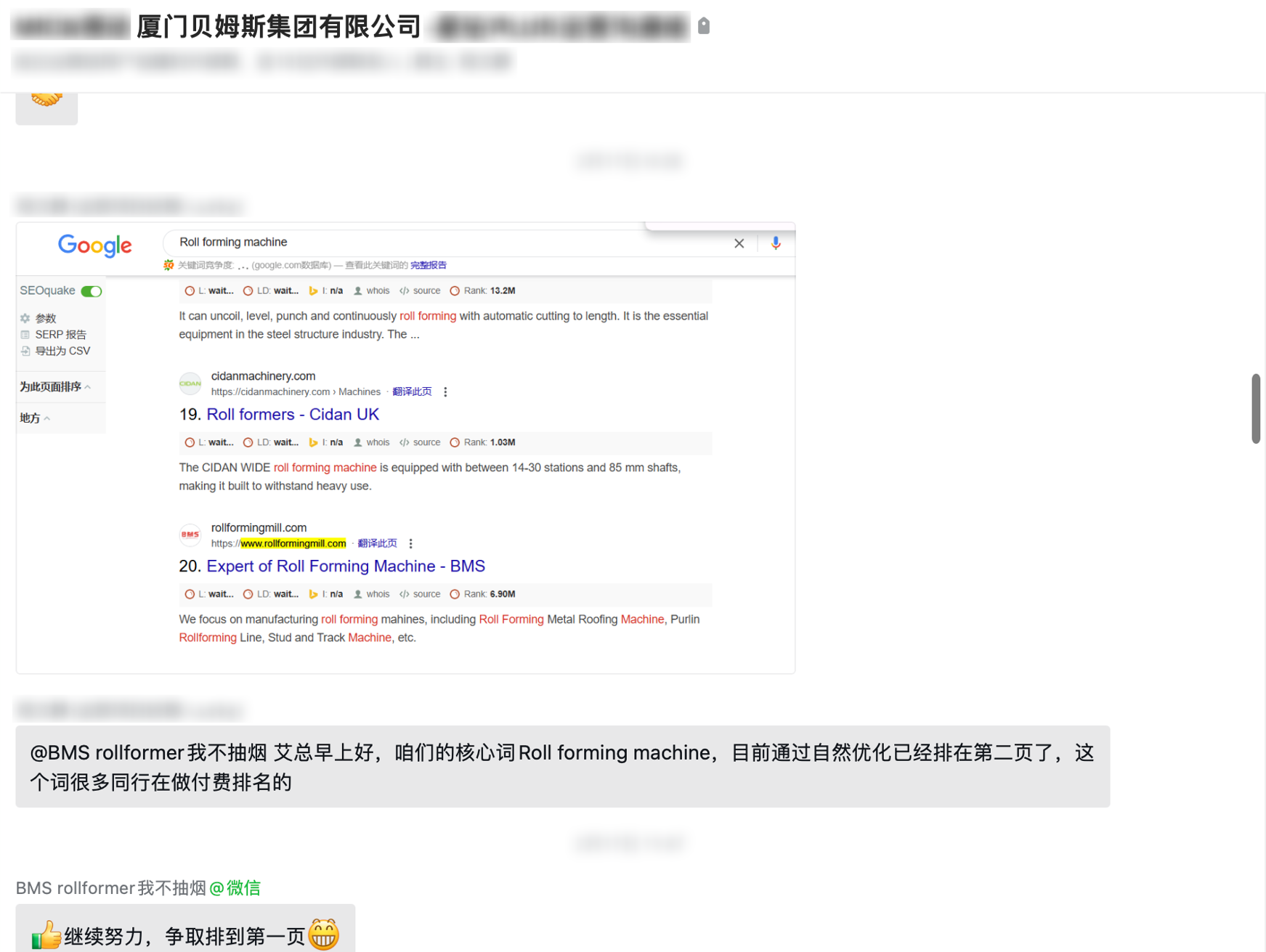Click the 导出为 CSV export icon

25,351
